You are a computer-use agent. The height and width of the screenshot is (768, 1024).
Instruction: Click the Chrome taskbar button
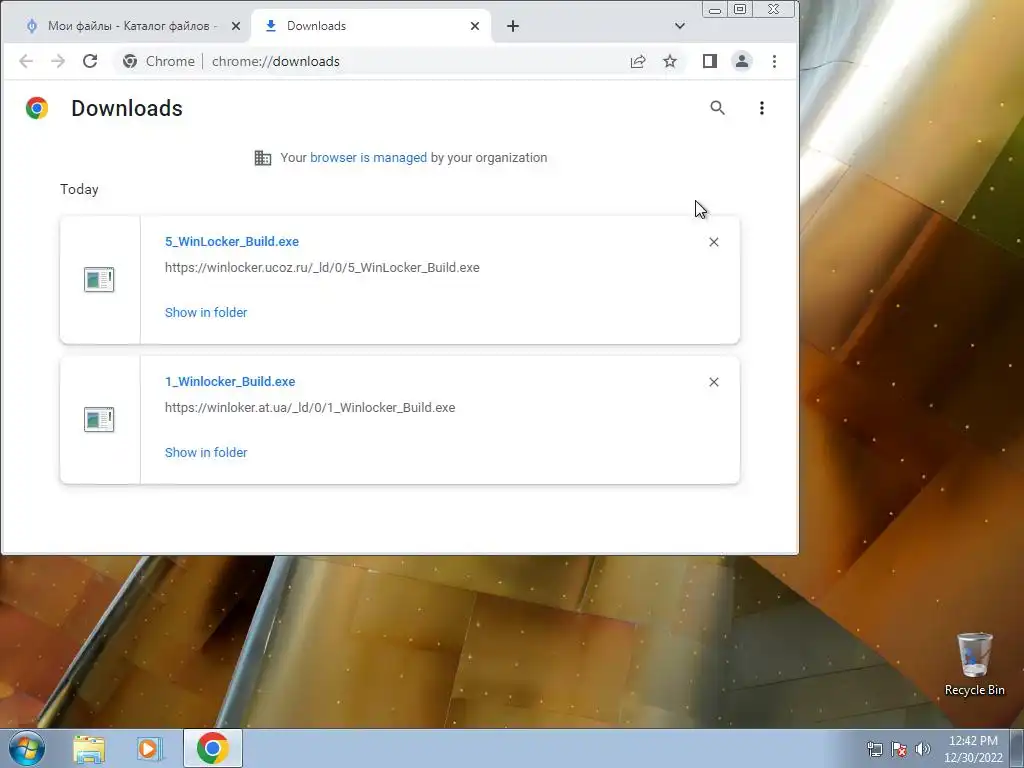(212, 748)
